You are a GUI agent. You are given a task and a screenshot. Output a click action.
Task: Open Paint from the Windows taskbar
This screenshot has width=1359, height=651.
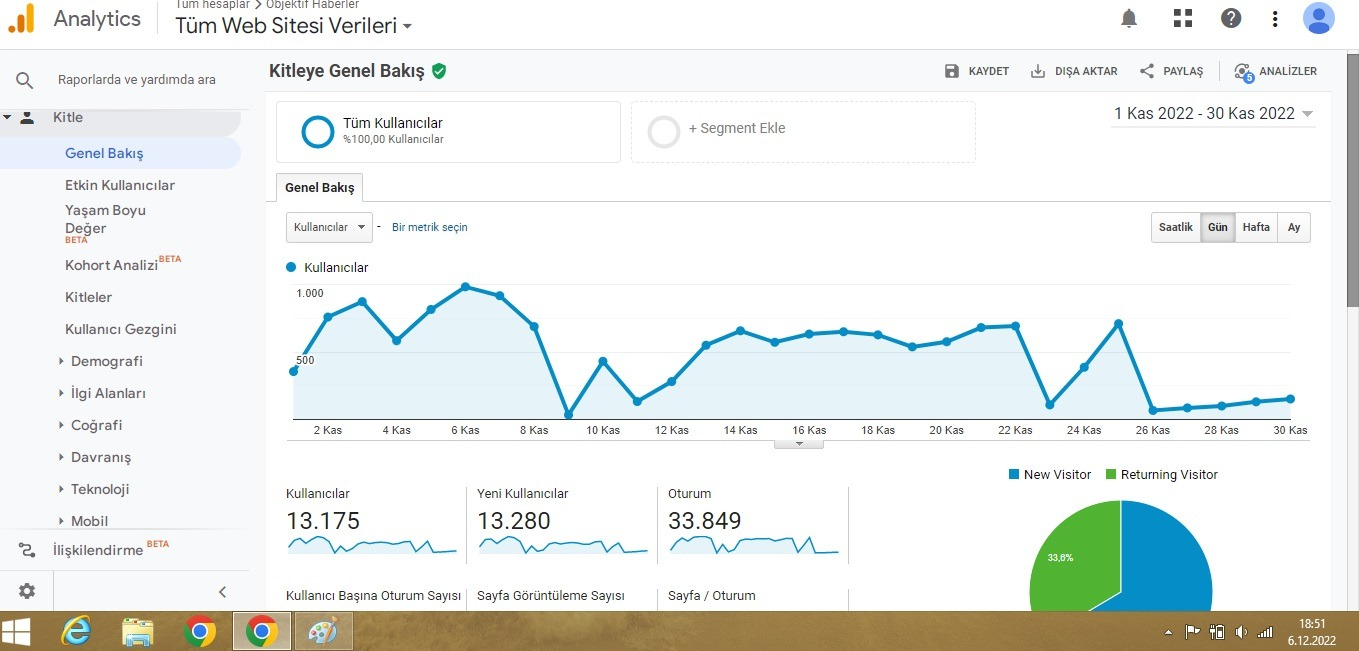[x=322, y=632]
